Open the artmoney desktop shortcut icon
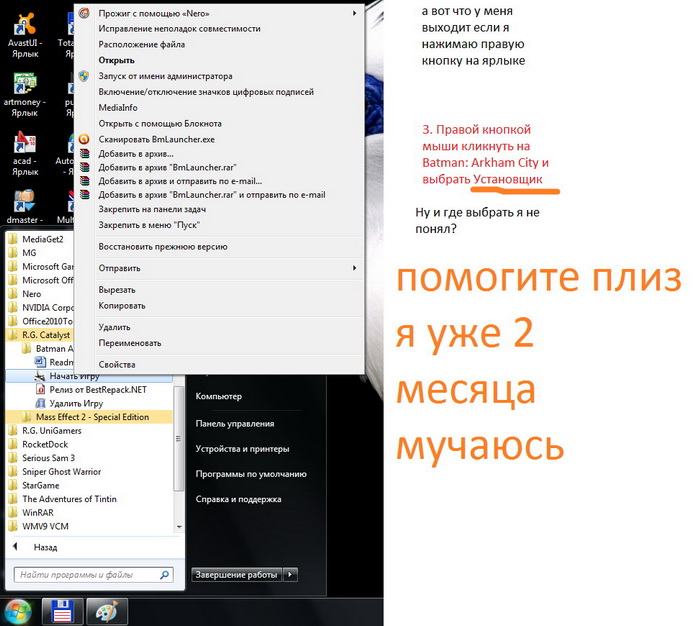This screenshot has height=626, width=700. tap(25, 83)
